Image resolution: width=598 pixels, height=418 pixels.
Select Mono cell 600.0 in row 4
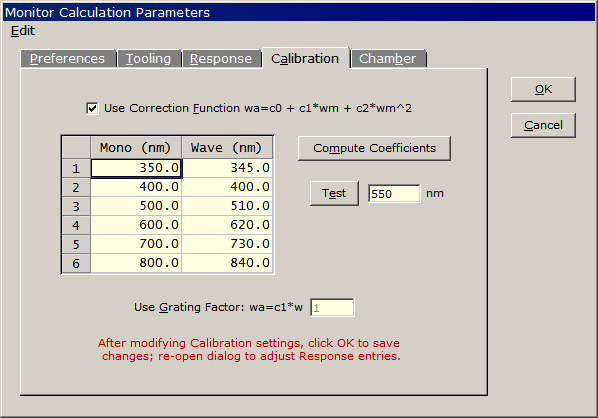pyautogui.click(x=136, y=225)
